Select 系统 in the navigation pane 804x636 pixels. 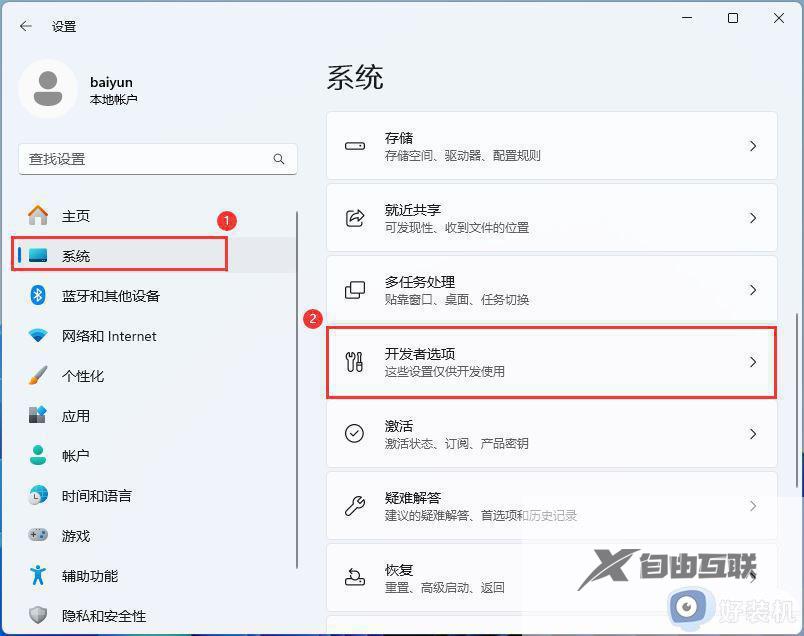pyautogui.click(x=75, y=255)
